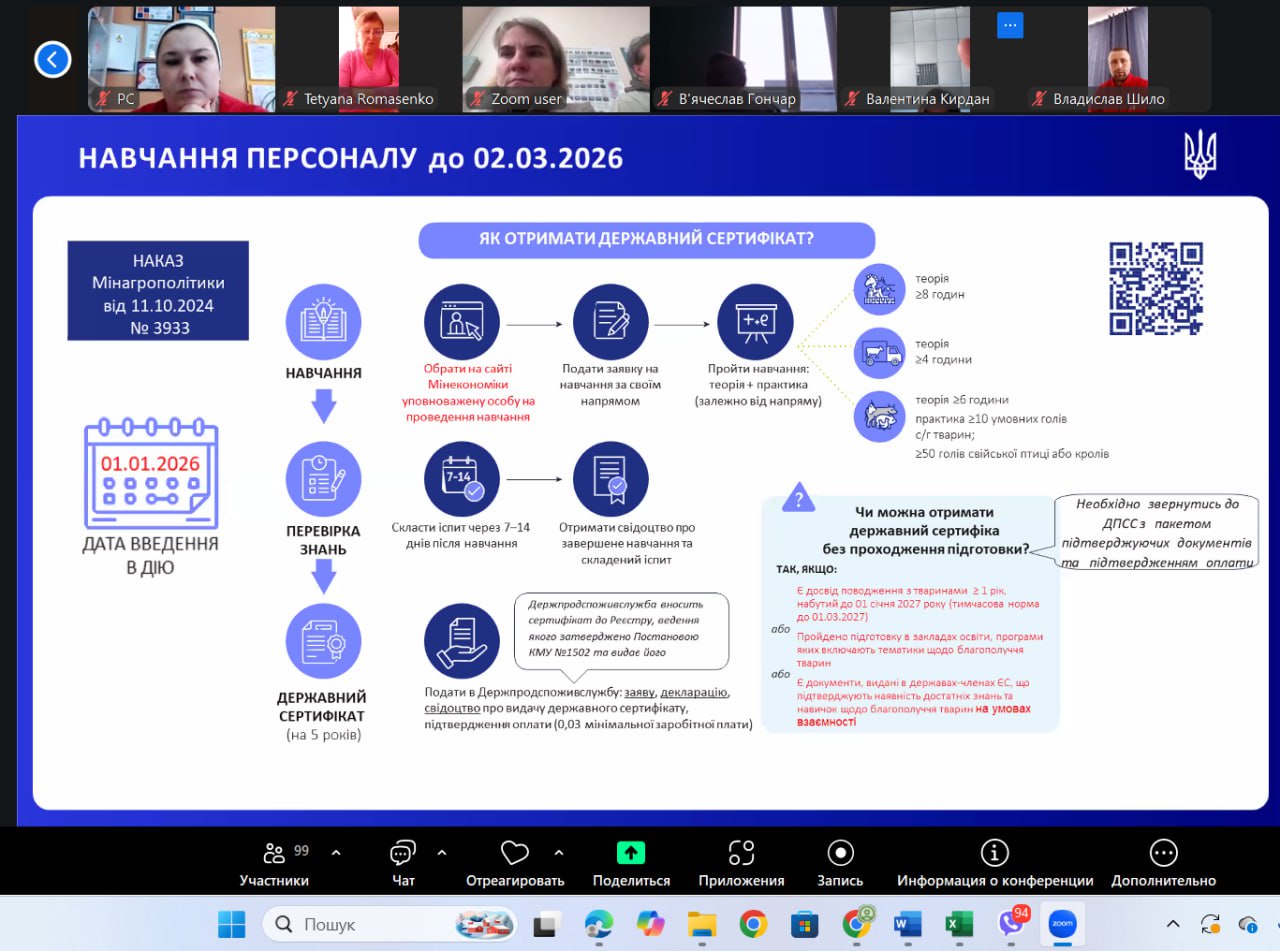Image resolution: width=1280 pixels, height=951 pixels.
Task: Open Viber from the taskbar
Action: (x=1012, y=923)
